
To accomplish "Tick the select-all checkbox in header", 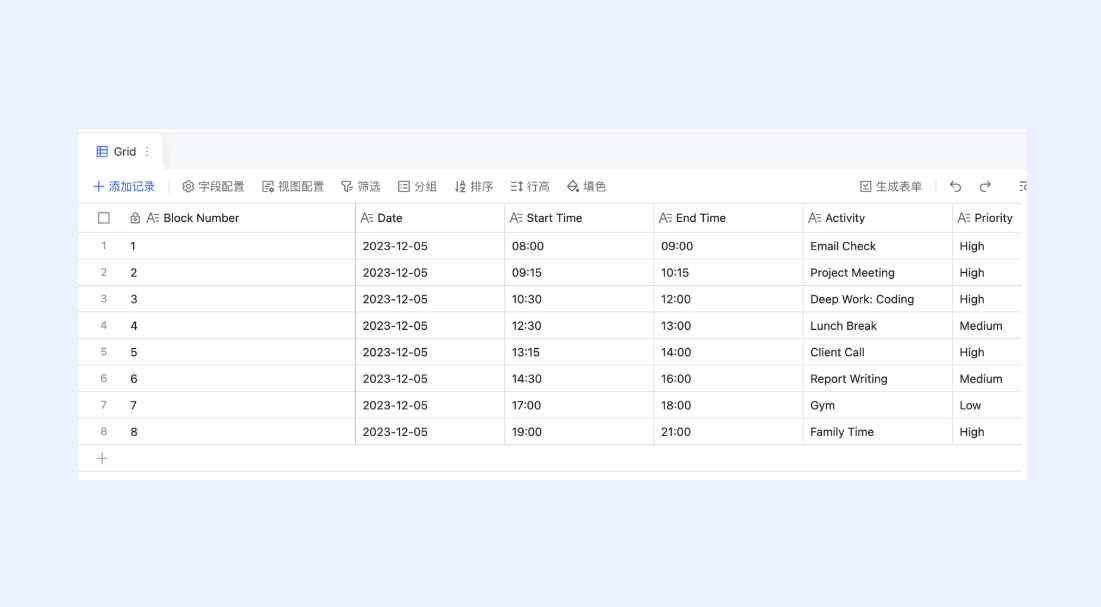I will [x=104, y=218].
